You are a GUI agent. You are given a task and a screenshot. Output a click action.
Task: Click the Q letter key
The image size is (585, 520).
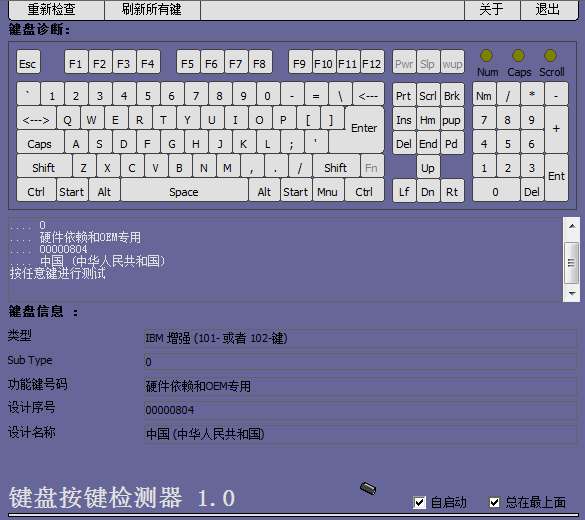[x=68, y=118]
